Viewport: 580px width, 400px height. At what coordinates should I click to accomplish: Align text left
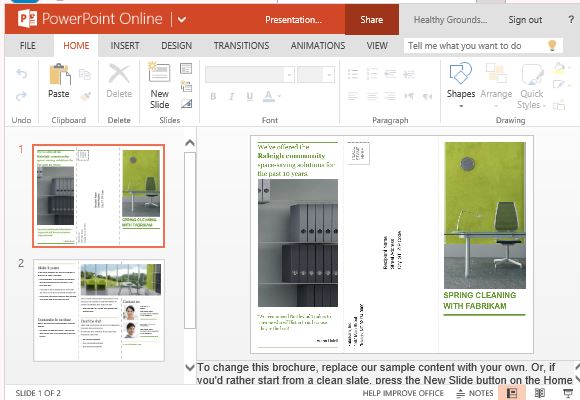(x=353, y=97)
